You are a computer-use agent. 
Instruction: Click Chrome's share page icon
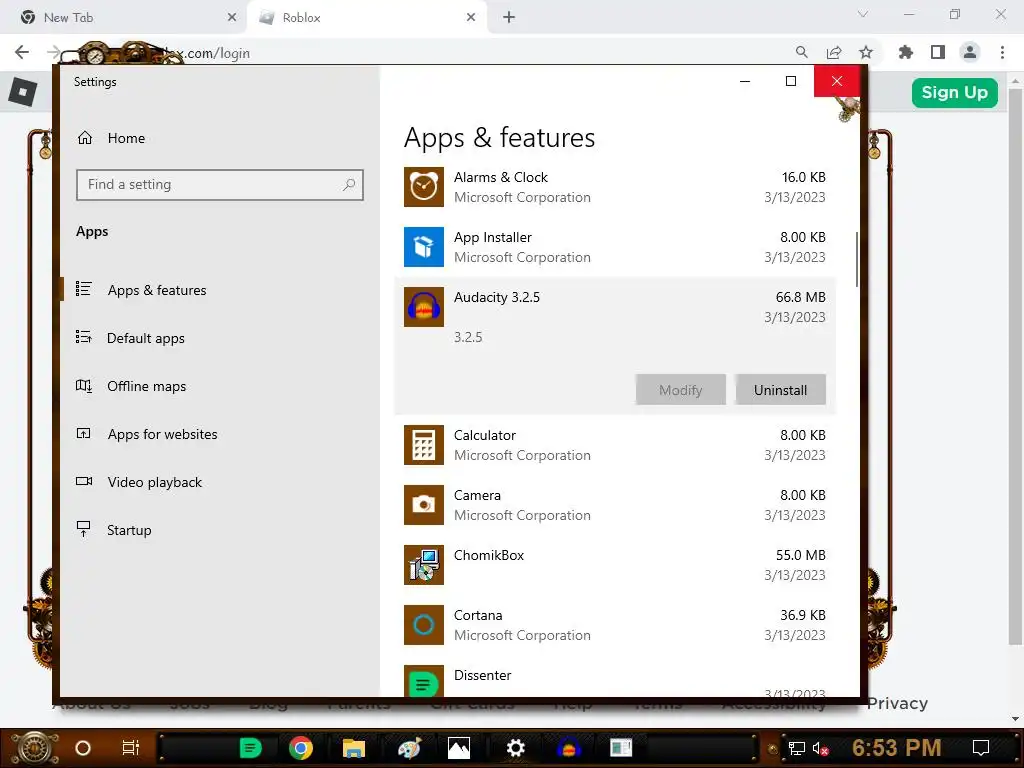coord(834,52)
